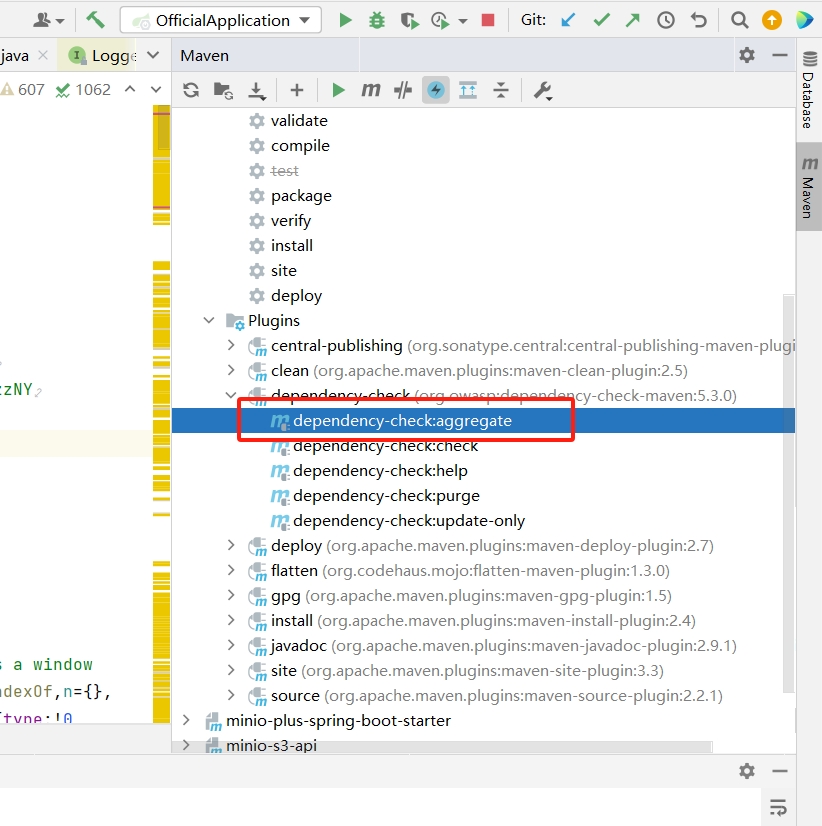Close the java editor tab
Image resolution: width=822 pixels, height=826 pixels.
coord(43,55)
